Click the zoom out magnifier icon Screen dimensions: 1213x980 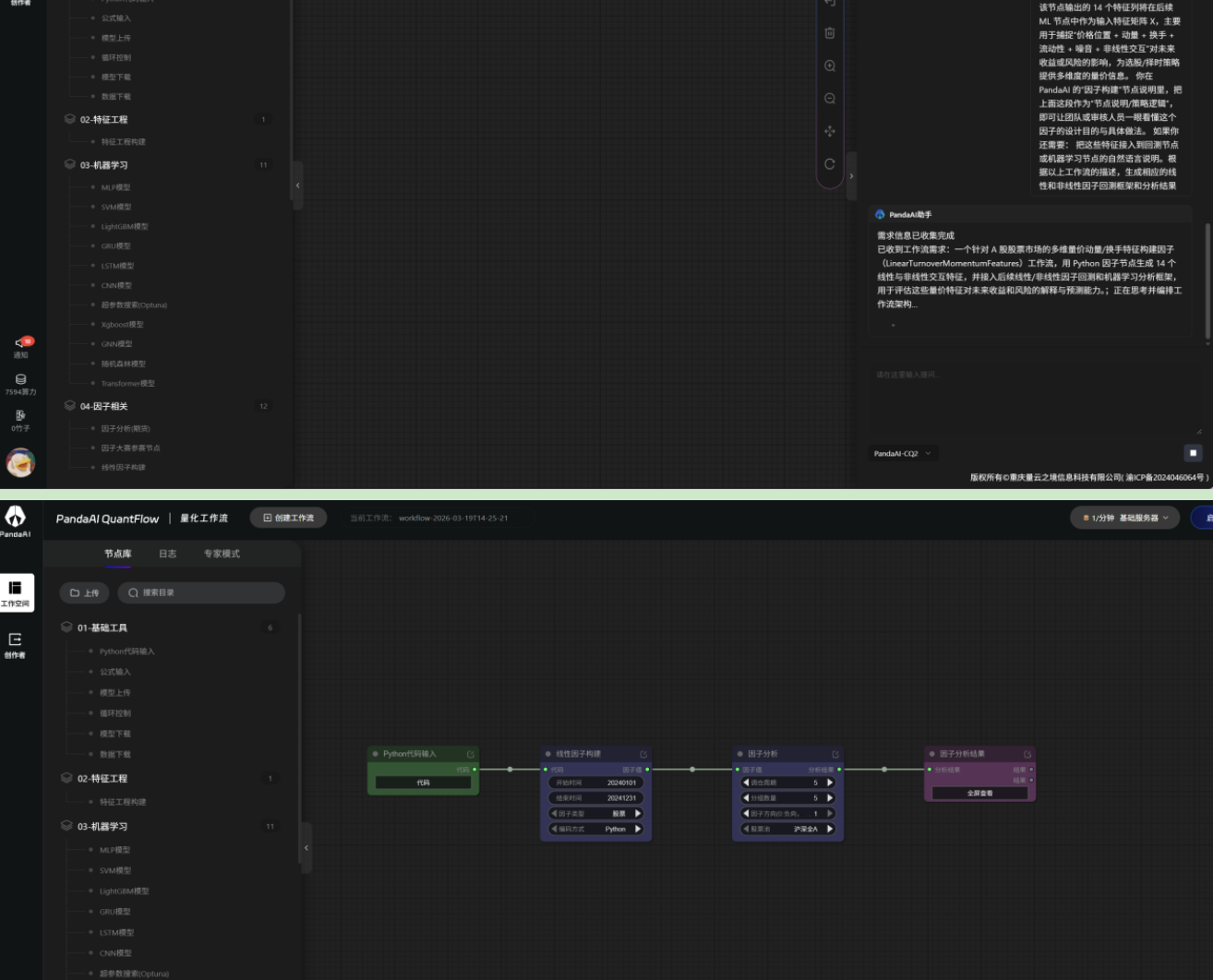(829, 99)
